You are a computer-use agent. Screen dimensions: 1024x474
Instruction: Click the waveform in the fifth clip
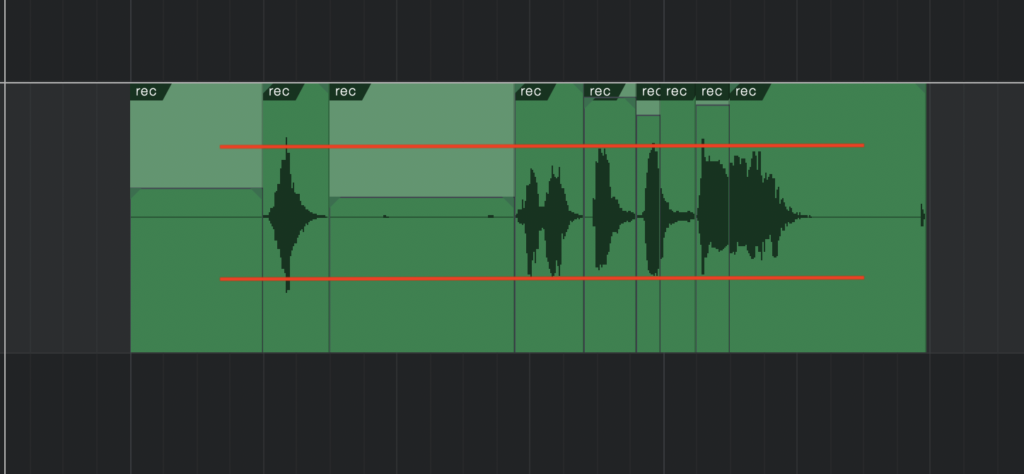603,212
